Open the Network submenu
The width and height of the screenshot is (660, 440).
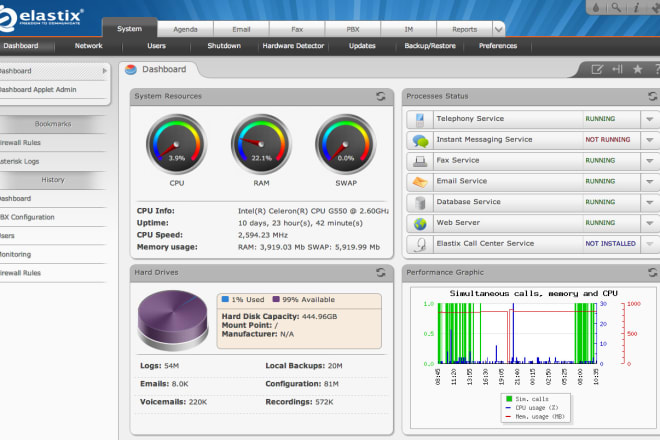pos(88,46)
